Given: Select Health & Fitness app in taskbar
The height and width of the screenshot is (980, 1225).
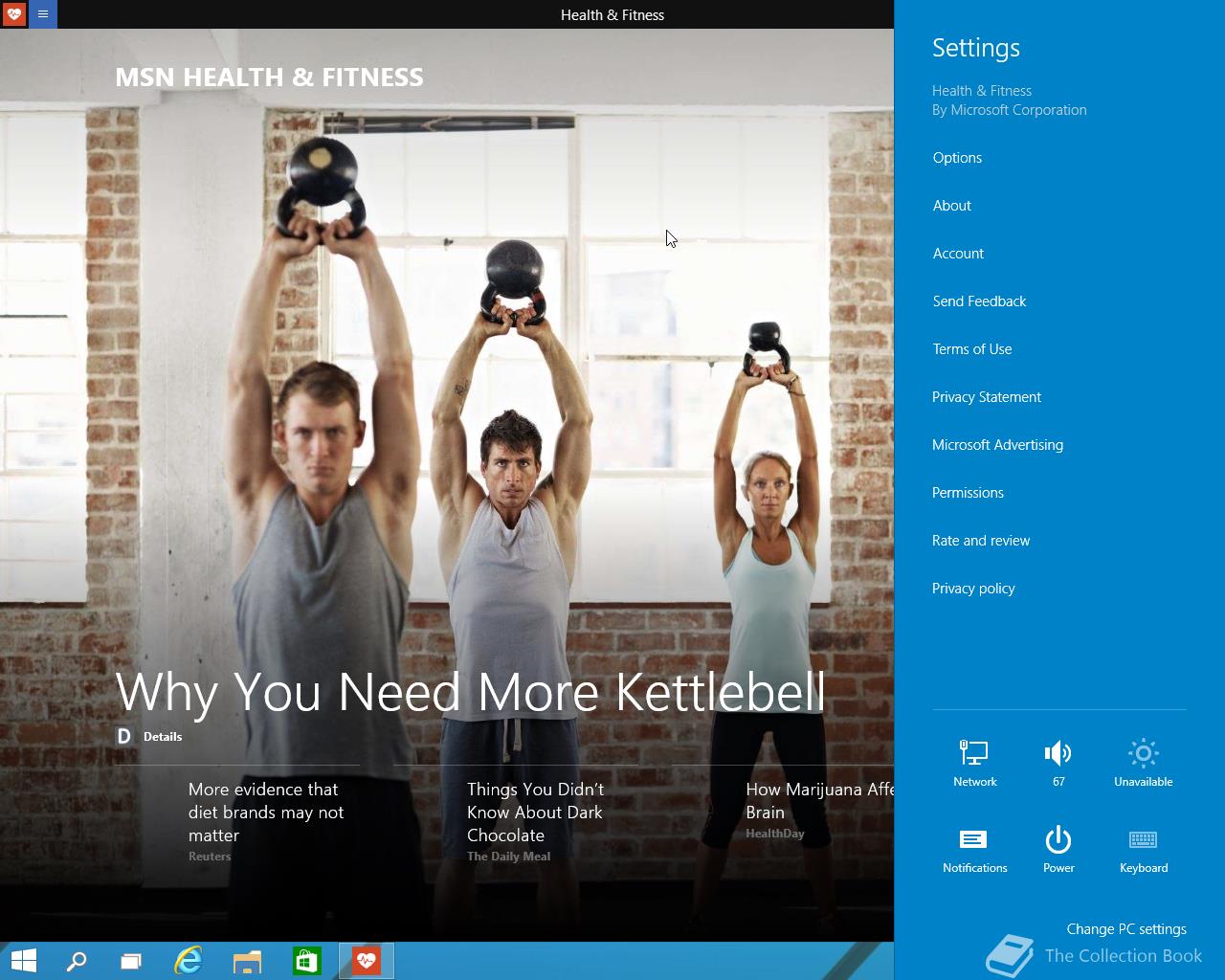Looking at the screenshot, I should coord(366,961).
